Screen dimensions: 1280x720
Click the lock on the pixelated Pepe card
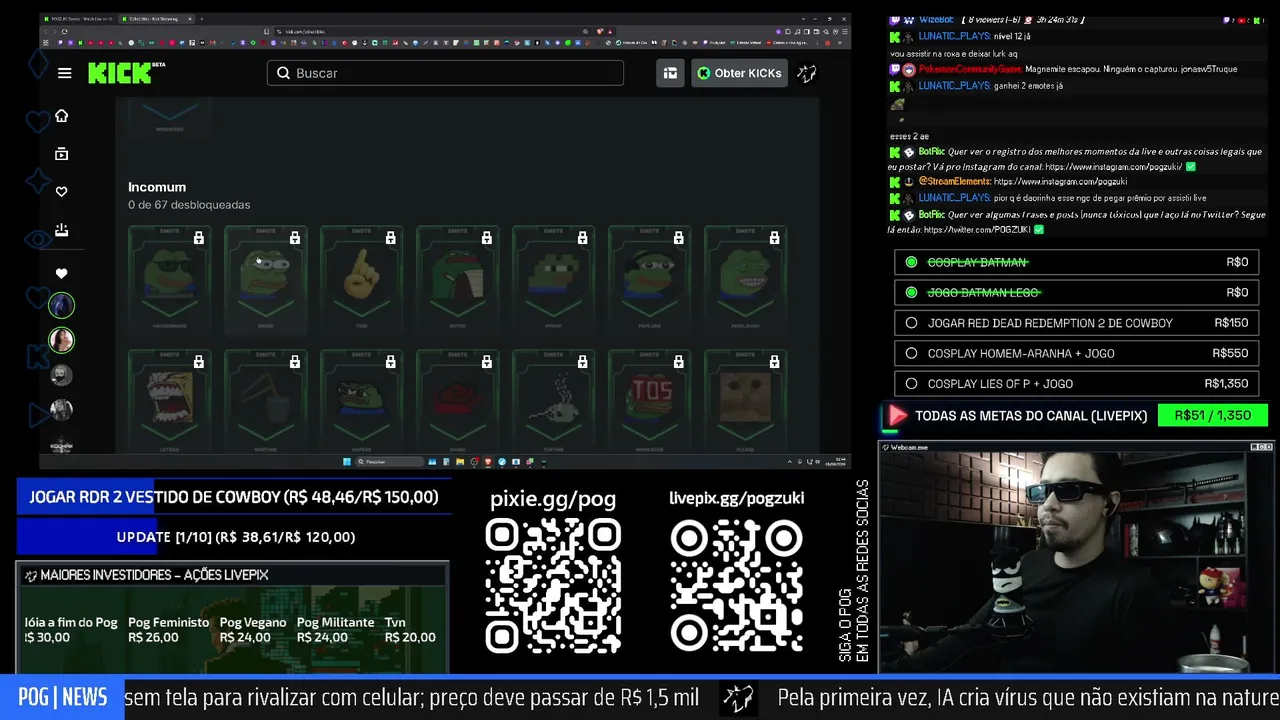[x=582, y=238]
